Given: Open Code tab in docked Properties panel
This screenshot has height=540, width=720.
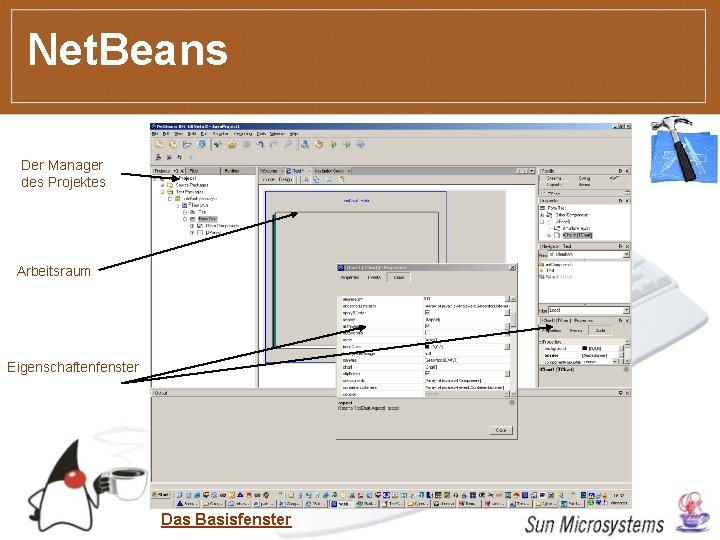Looking at the screenshot, I should coord(601,331).
